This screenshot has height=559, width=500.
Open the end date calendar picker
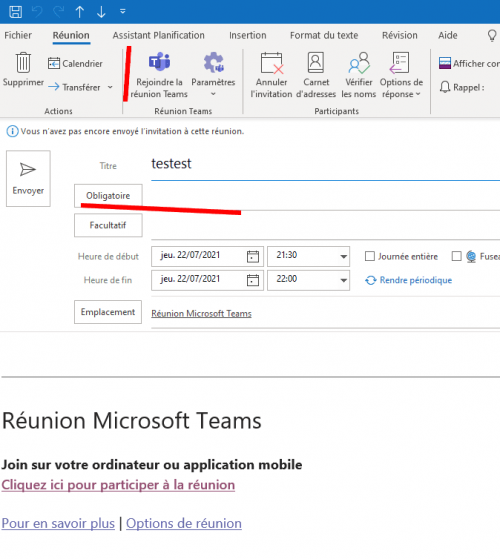(x=253, y=280)
